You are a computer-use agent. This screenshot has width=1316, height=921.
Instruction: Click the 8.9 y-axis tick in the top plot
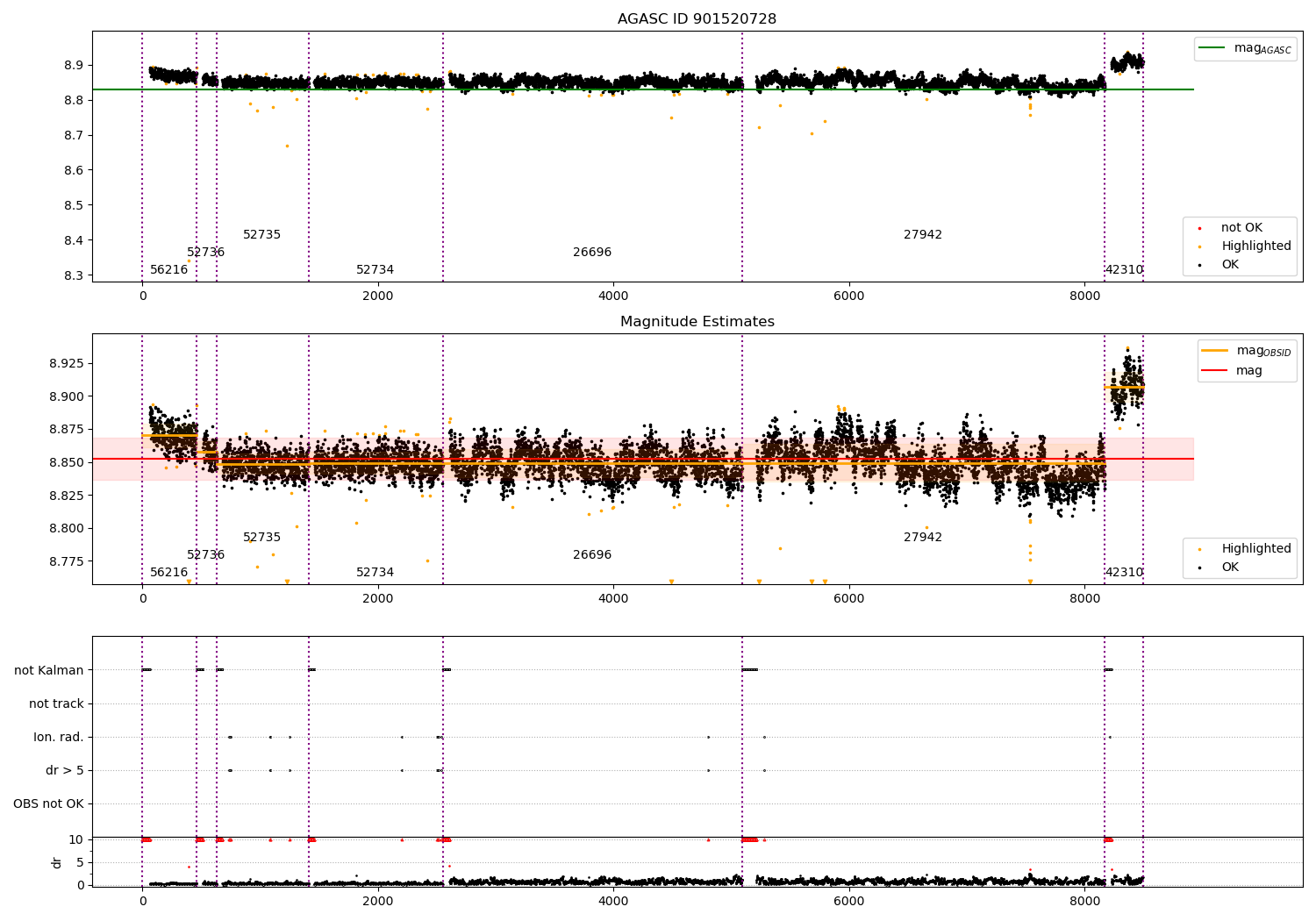(x=73, y=65)
